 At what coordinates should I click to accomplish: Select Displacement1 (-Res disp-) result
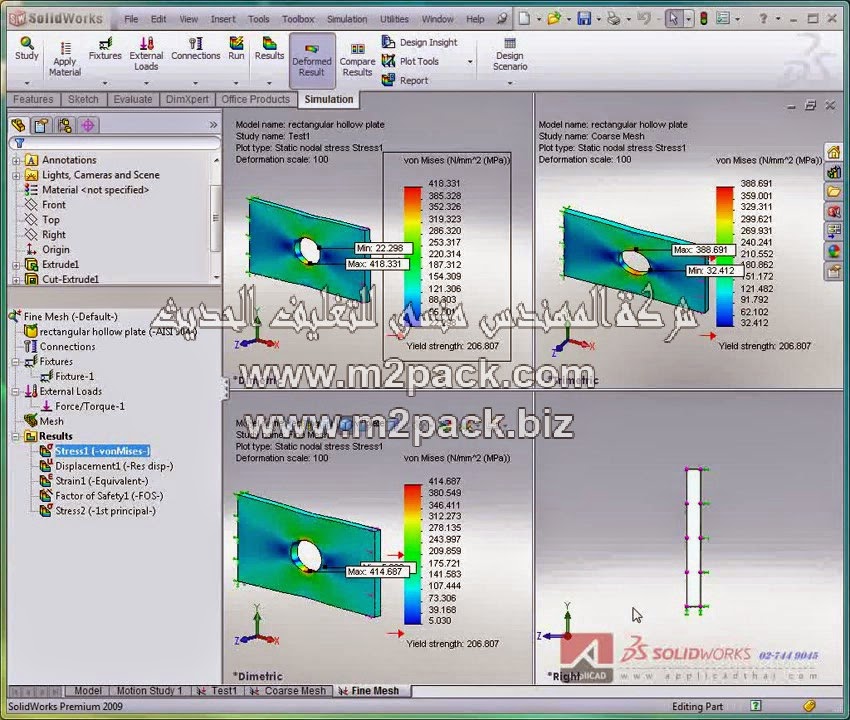[x=114, y=466]
